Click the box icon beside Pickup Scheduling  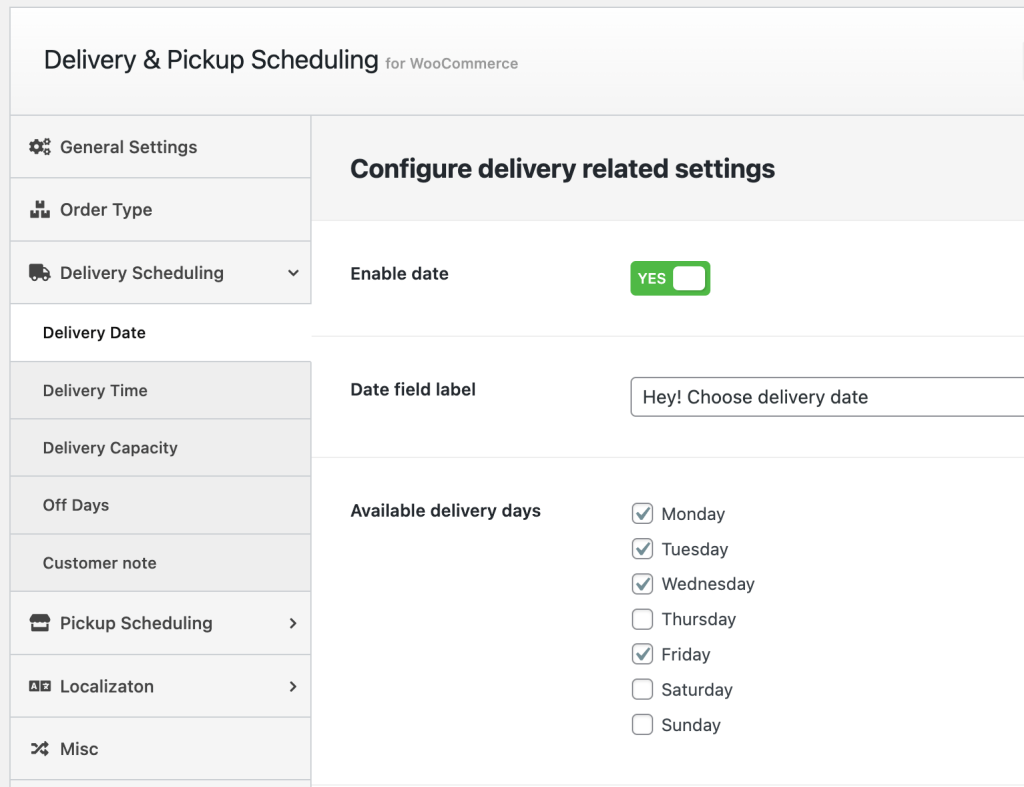tap(39, 623)
